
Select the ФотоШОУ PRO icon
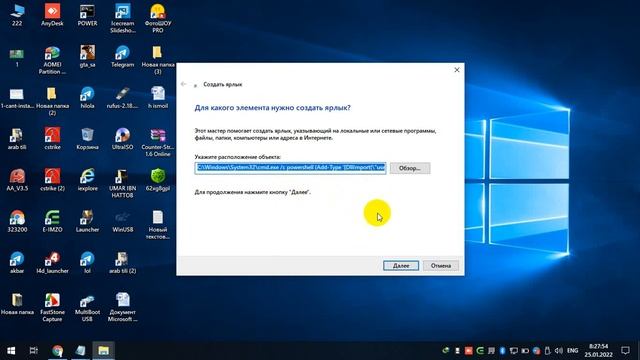158,19
